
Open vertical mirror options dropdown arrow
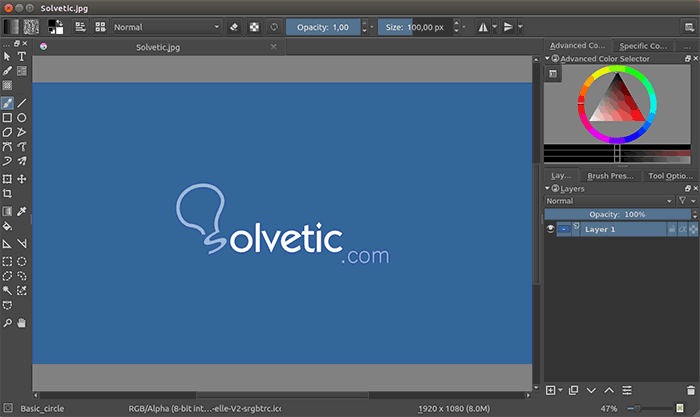tap(520, 27)
